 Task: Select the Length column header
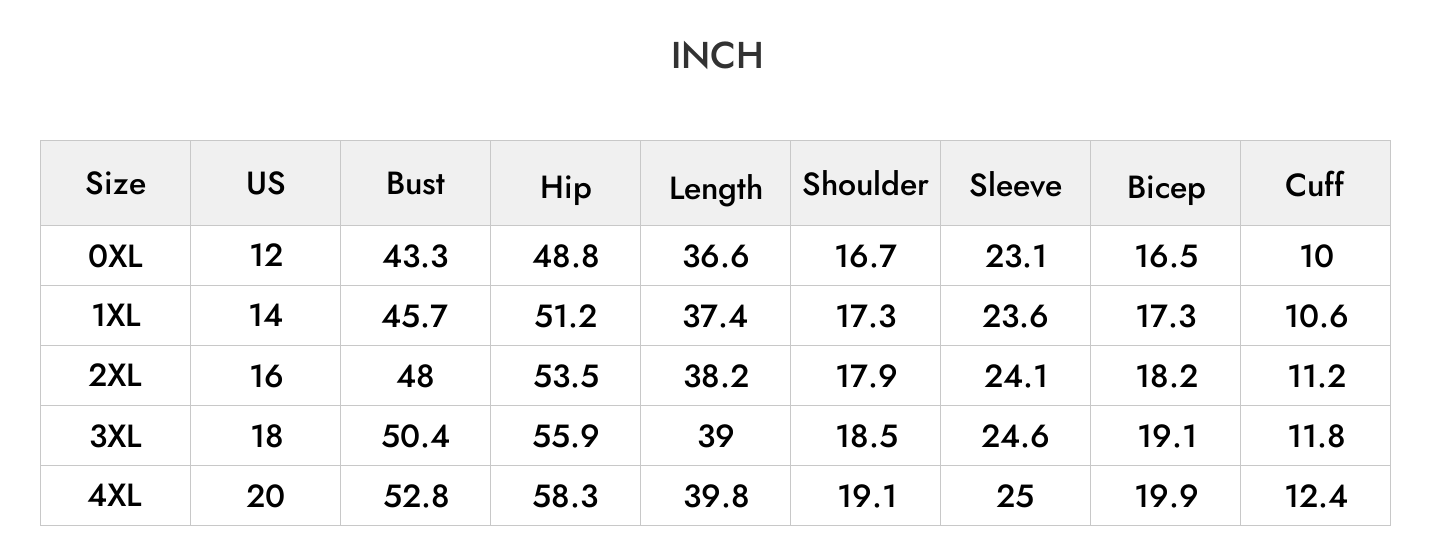pos(715,188)
